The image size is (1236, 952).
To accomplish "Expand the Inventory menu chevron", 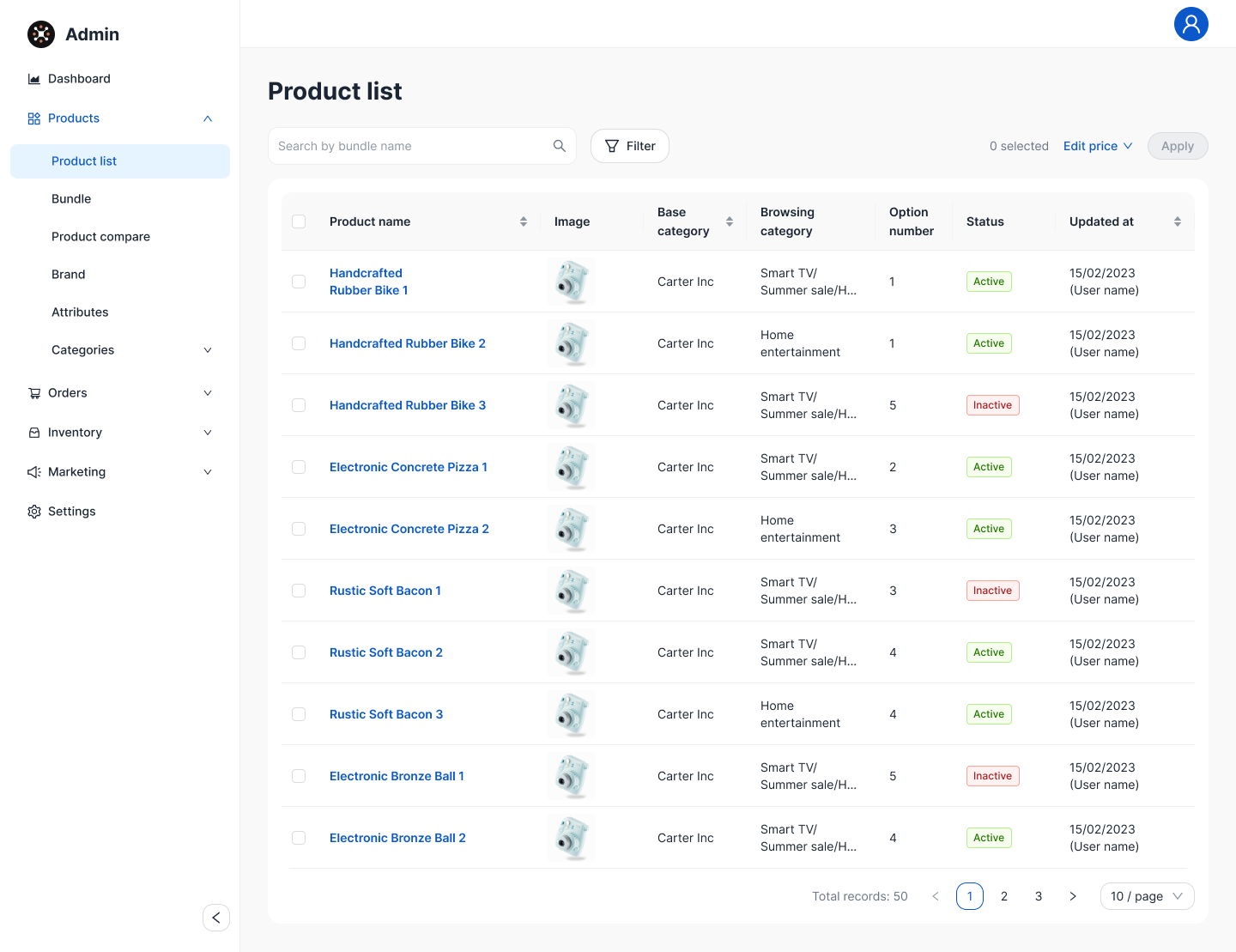I will coord(208,433).
